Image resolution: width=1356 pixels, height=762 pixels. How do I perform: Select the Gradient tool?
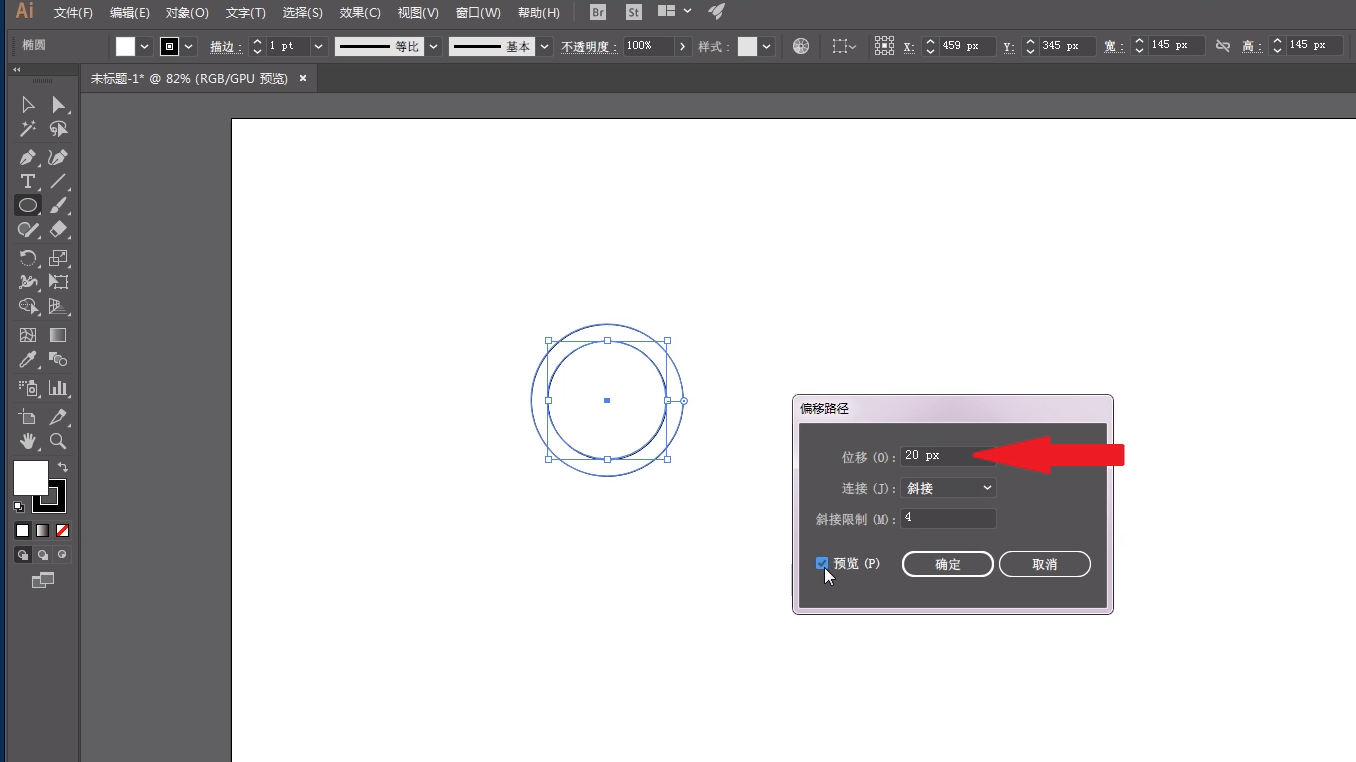(x=58, y=335)
